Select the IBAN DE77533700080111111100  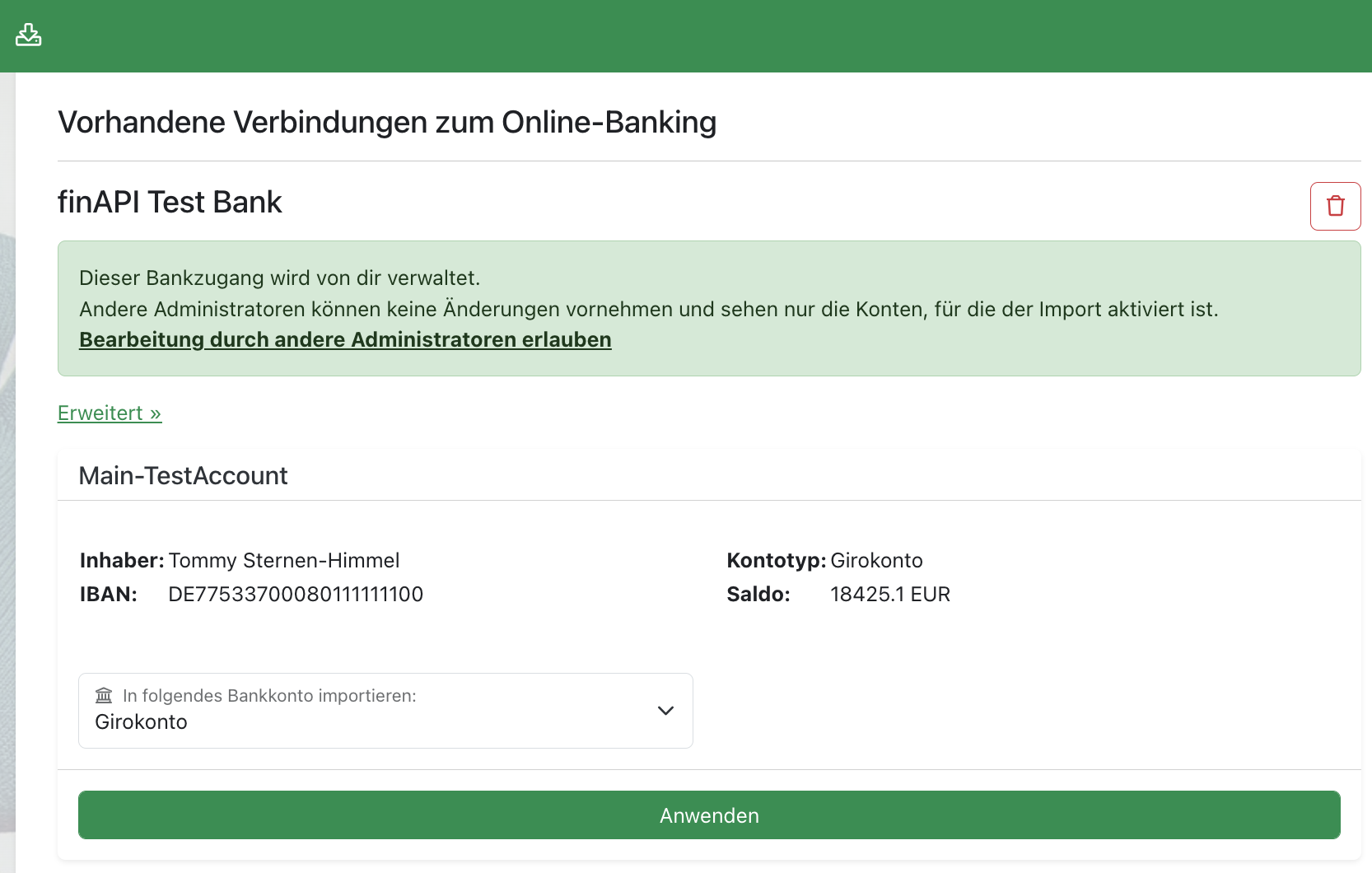tap(296, 595)
